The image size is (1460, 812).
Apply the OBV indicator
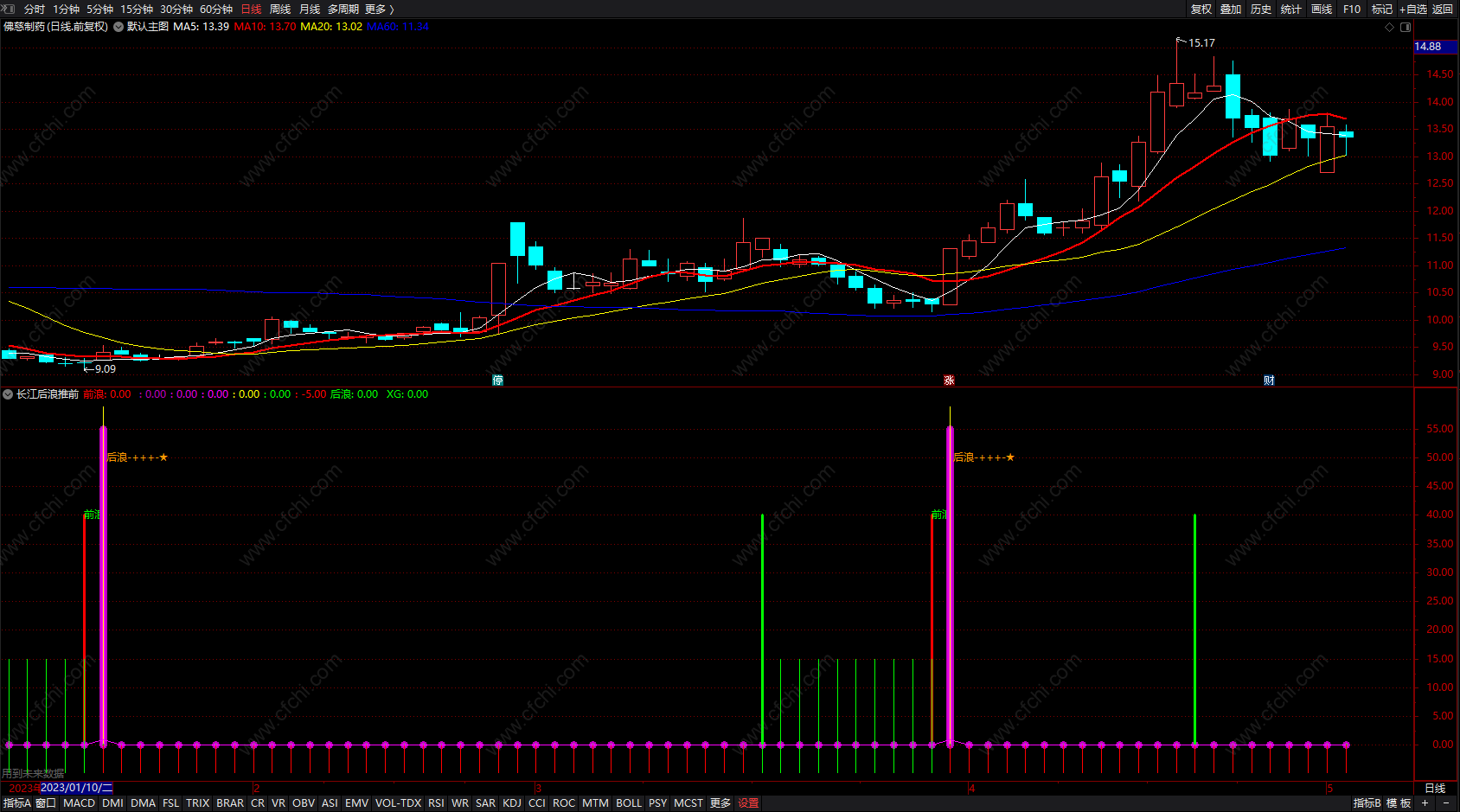point(304,803)
